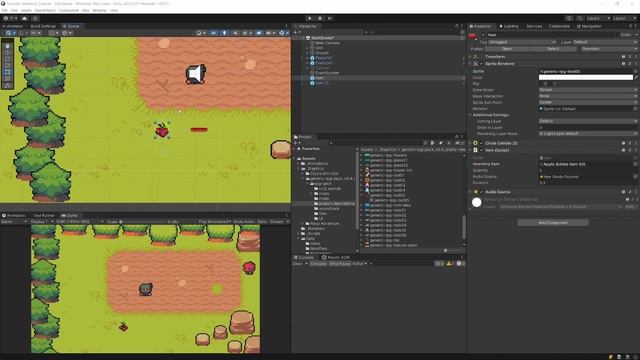Open the GameObject menu

(x=45, y=10)
